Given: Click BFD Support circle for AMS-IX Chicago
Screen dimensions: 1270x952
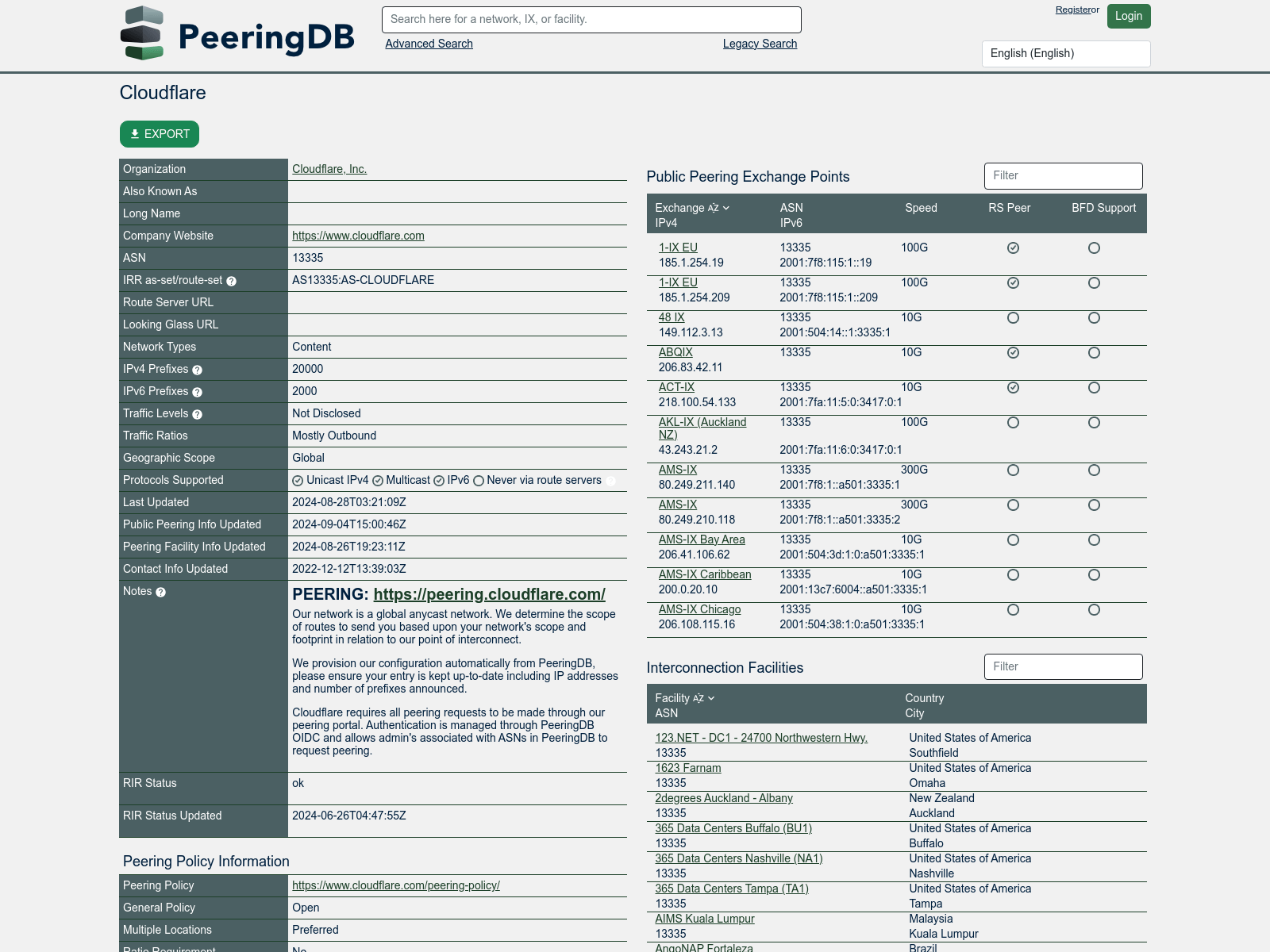Looking at the screenshot, I should tap(1094, 610).
